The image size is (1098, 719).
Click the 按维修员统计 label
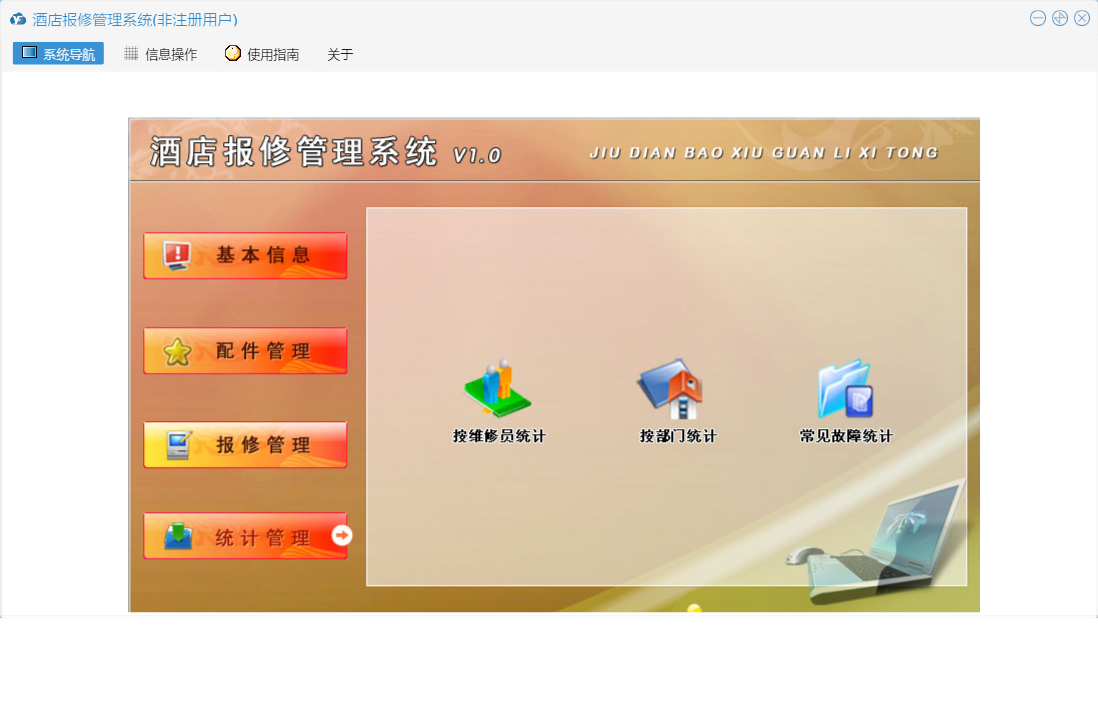[499, 436]
